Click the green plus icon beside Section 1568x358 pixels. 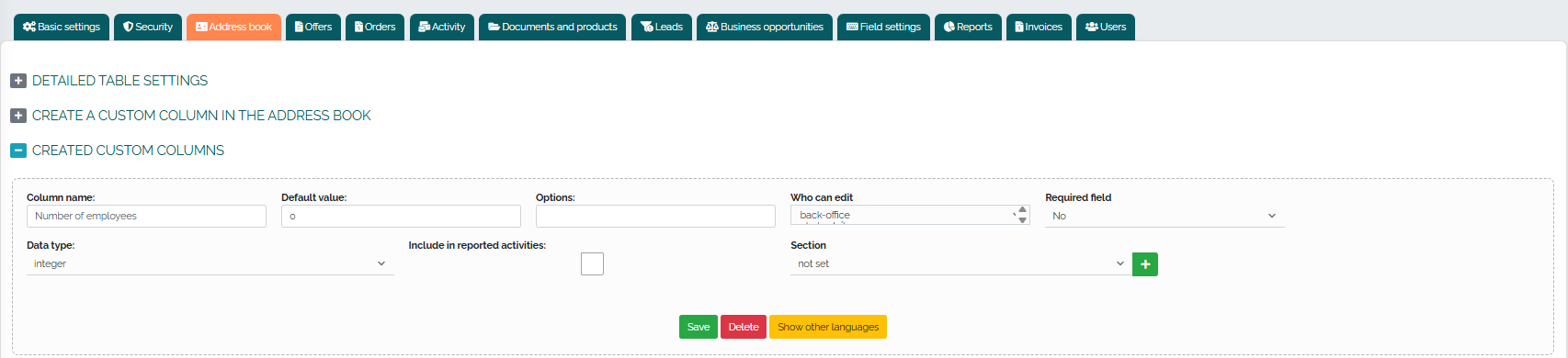(1145, 264)
